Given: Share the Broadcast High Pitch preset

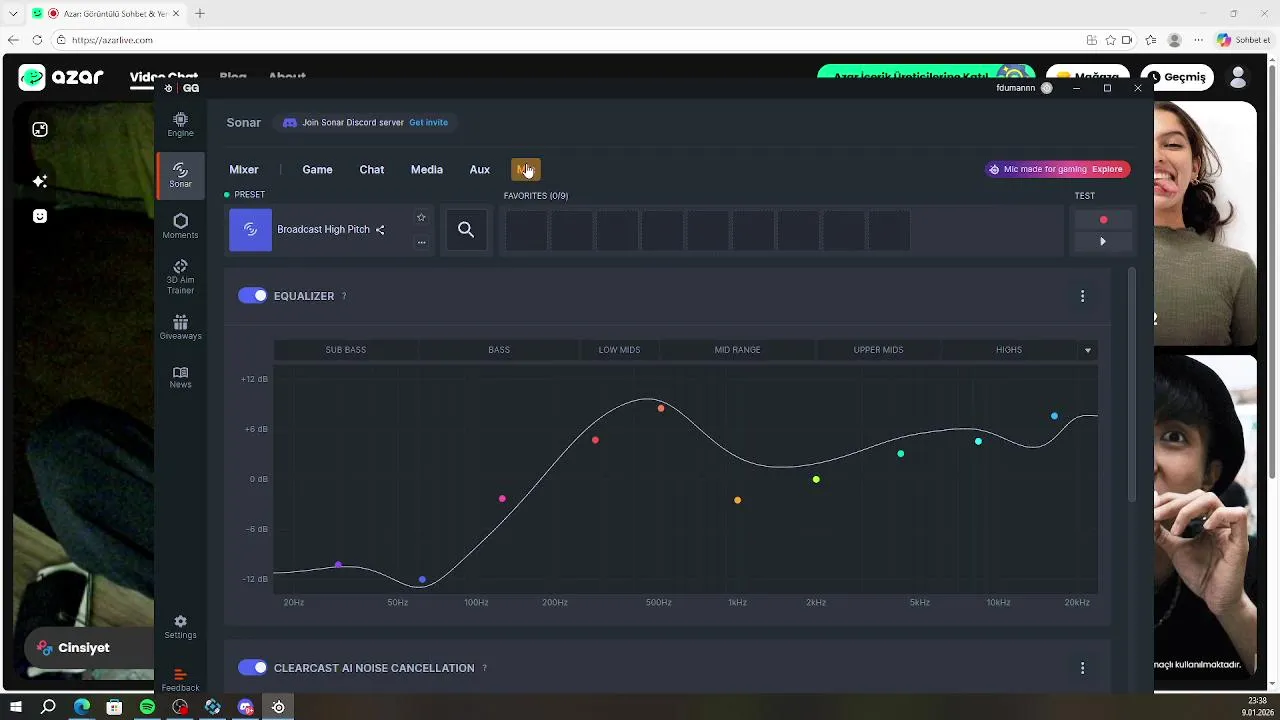Looking at the screenshot, I should tap(380, 230).
